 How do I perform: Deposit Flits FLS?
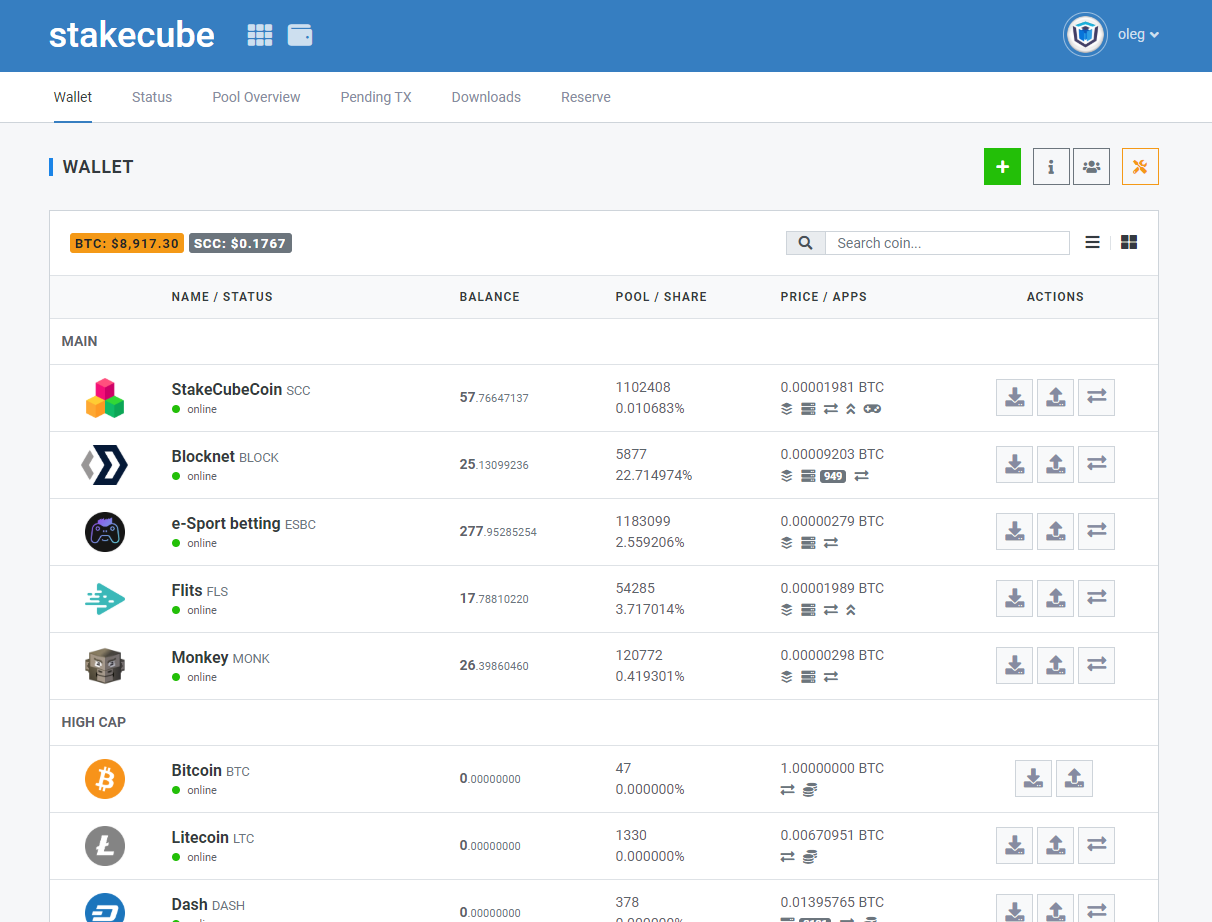point(1015,598)
